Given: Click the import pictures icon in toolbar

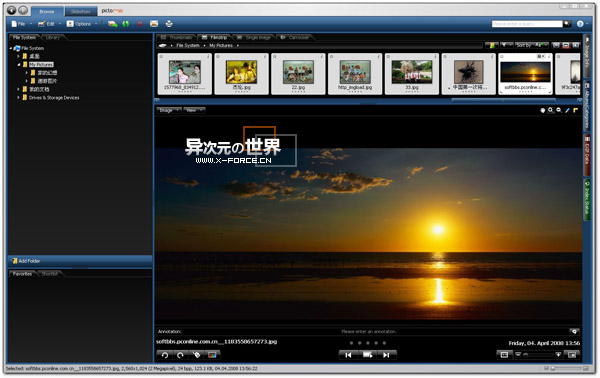Looking at the screenshot, I should click(x=112, y=24).
